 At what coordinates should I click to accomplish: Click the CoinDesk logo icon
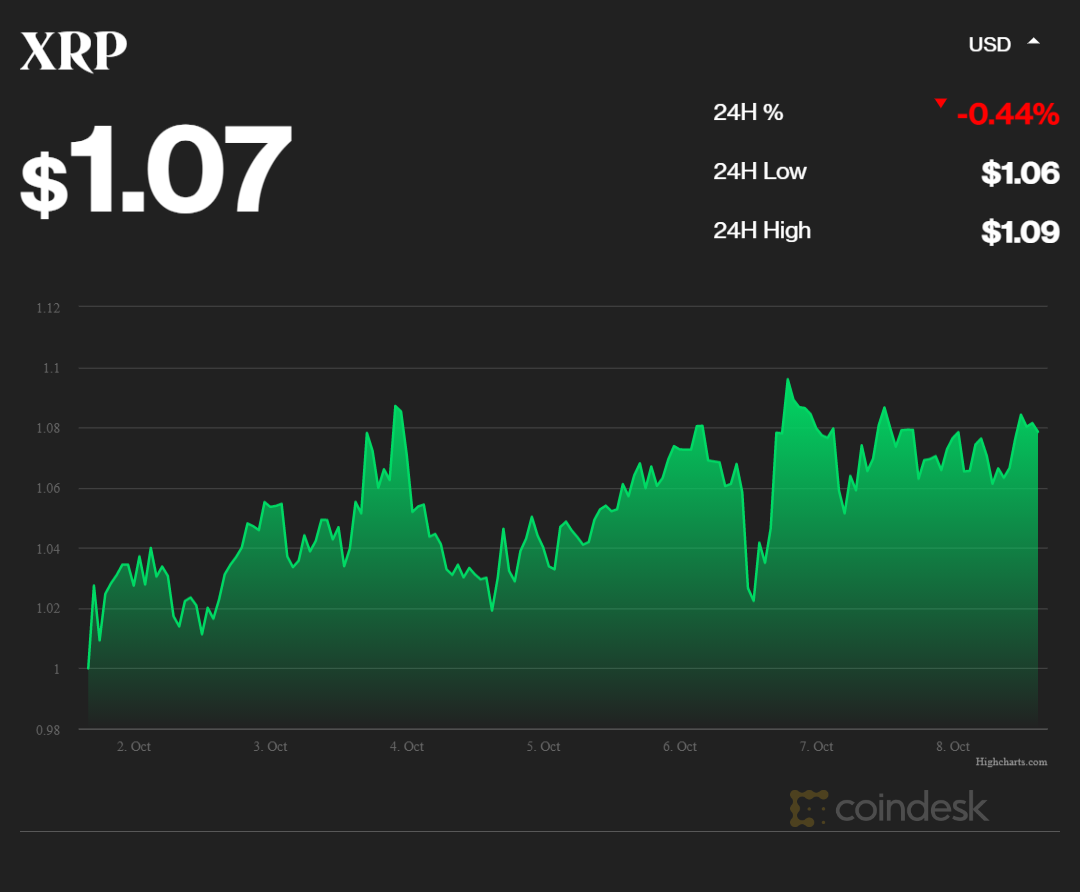coord(808,808)
